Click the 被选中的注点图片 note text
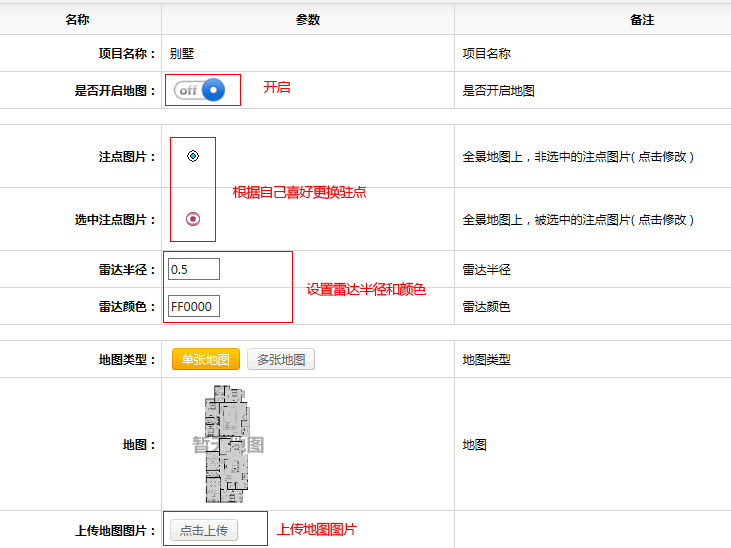The width and height of the screenshot is (731, 548). coord(578,220)
